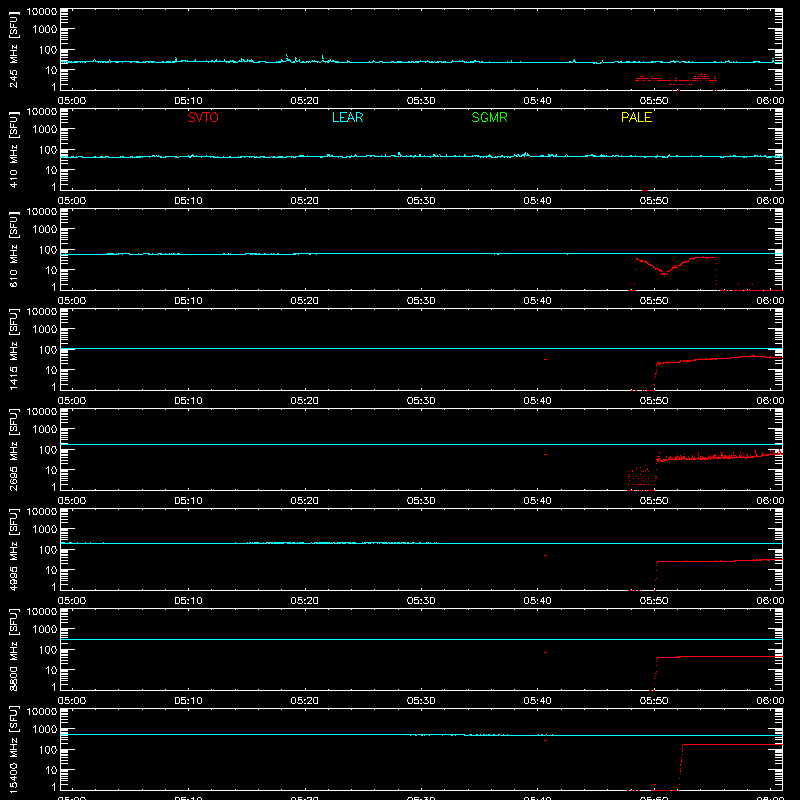Click the 05:10 time label under 245 MHz panel
Viewport: 800px width, 800px height.
(x=188, y=101)
